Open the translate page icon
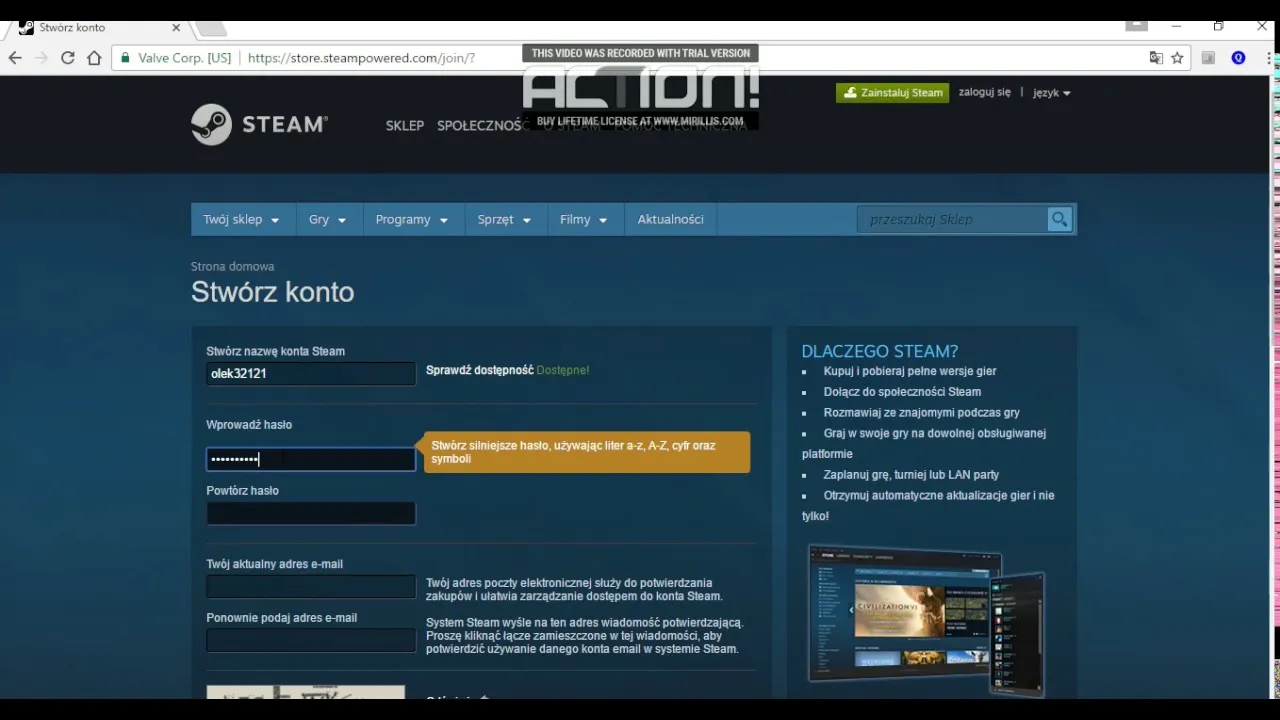 (1156, 58)
